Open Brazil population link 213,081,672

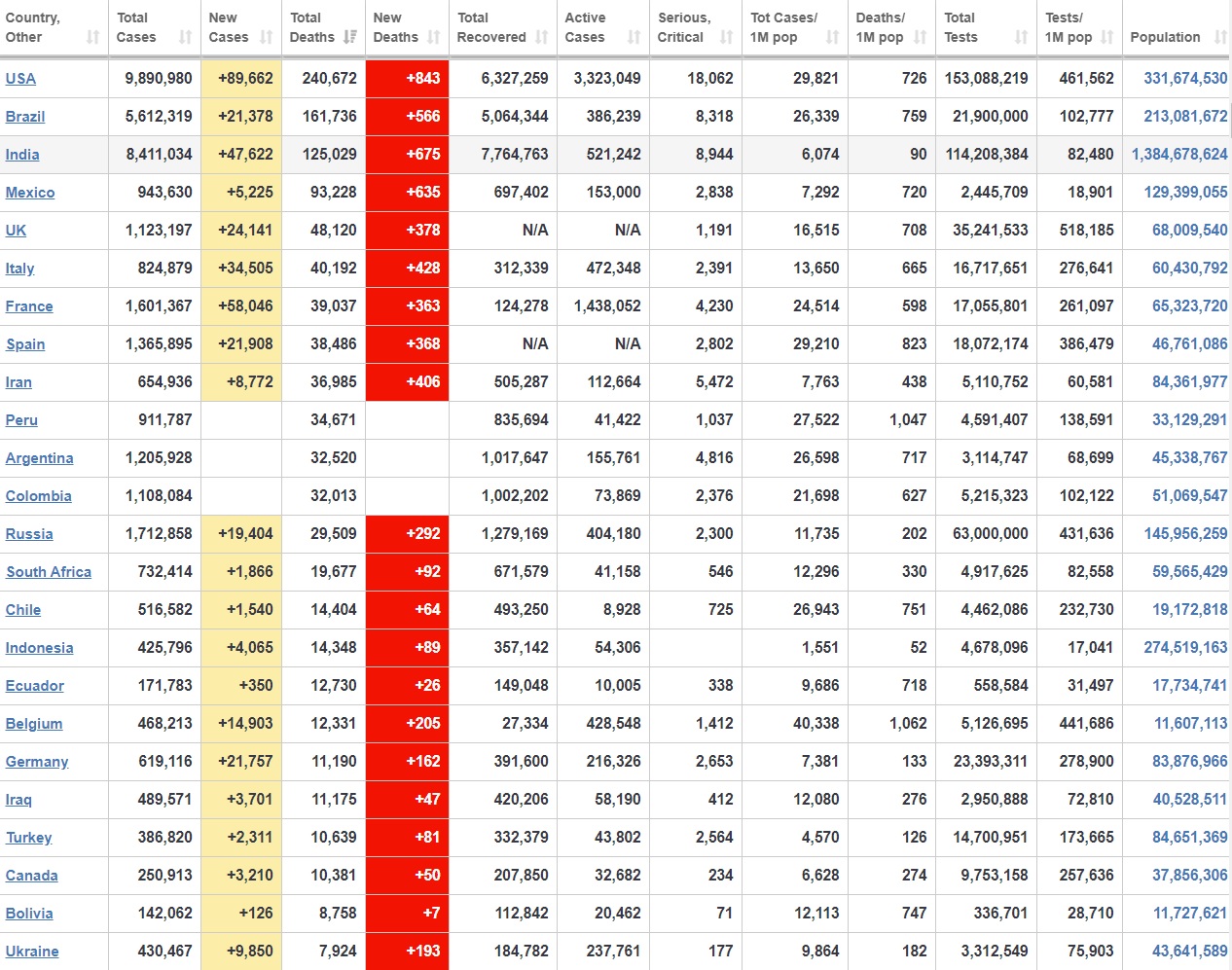point(1185,116)
